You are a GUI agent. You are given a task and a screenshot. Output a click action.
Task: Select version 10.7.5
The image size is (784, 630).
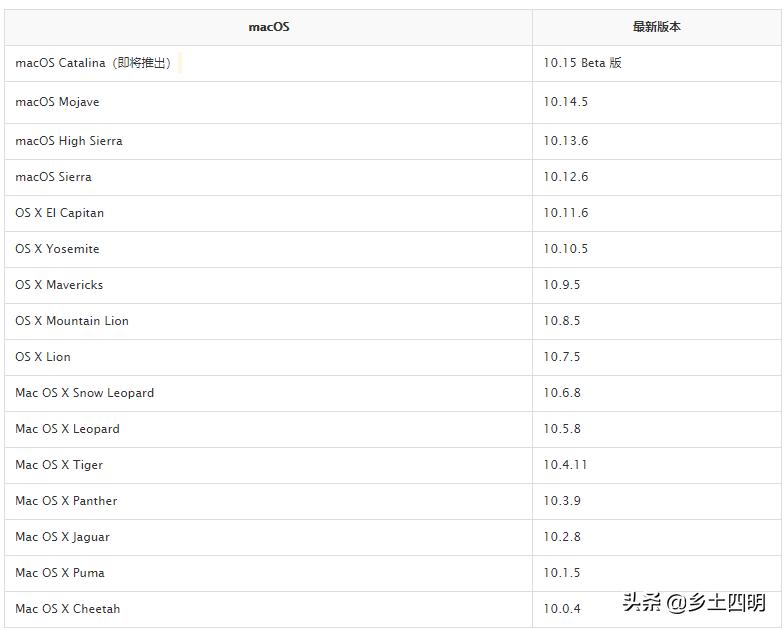[562, 357]
